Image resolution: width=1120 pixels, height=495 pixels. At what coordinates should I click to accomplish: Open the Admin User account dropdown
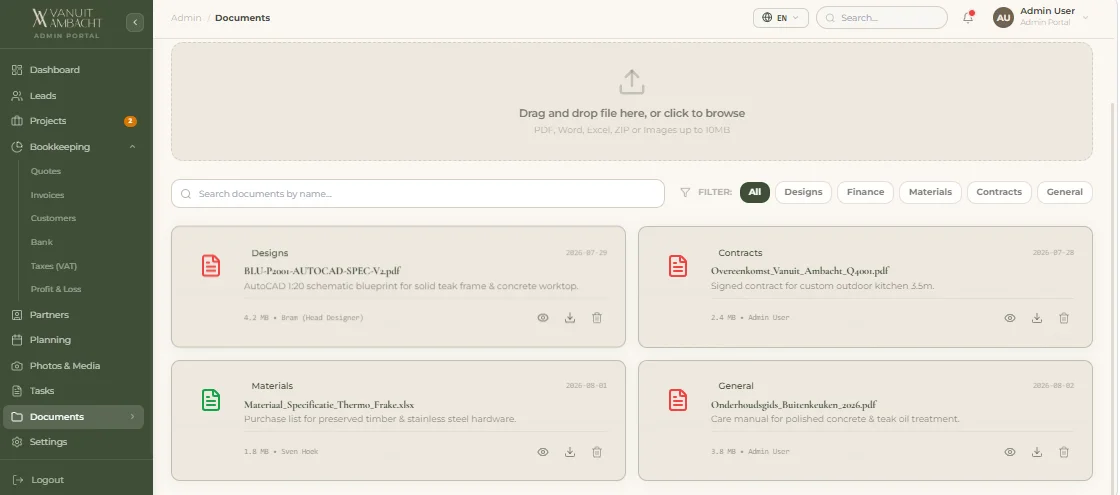1041,17
